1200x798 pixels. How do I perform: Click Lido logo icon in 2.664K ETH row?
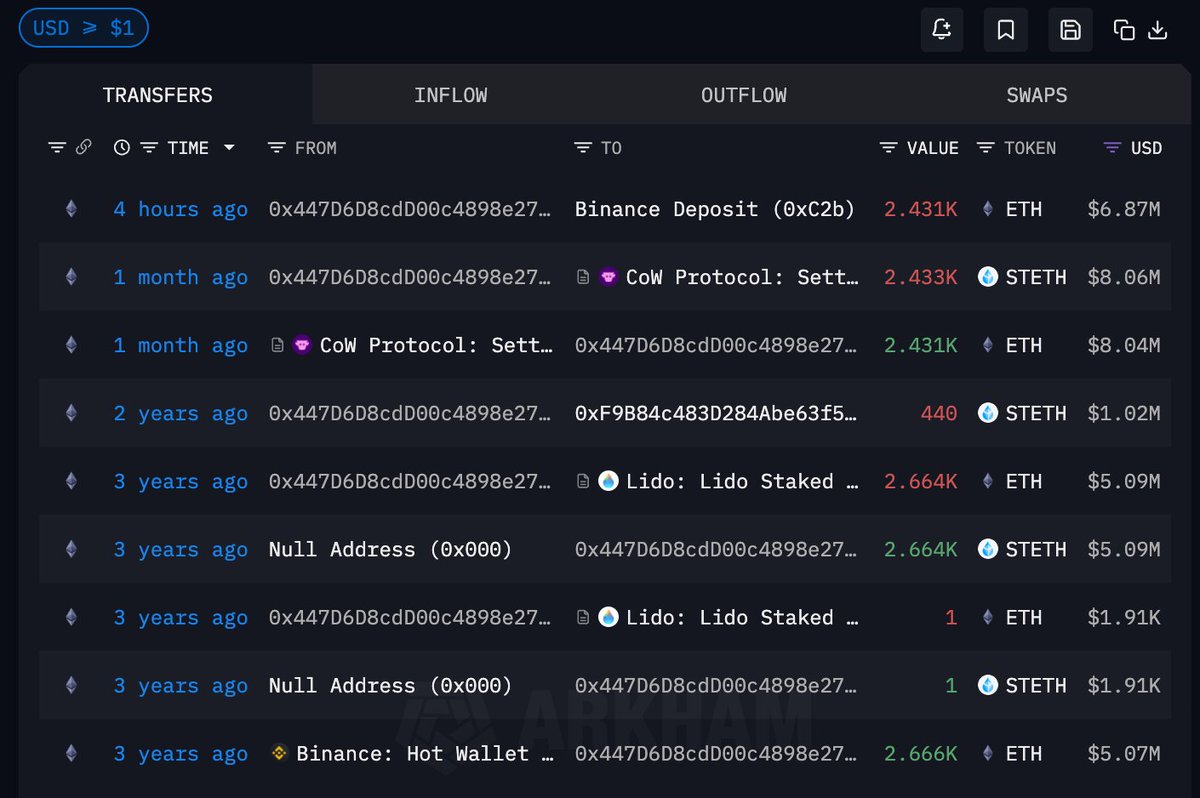(x=609, y=481)
